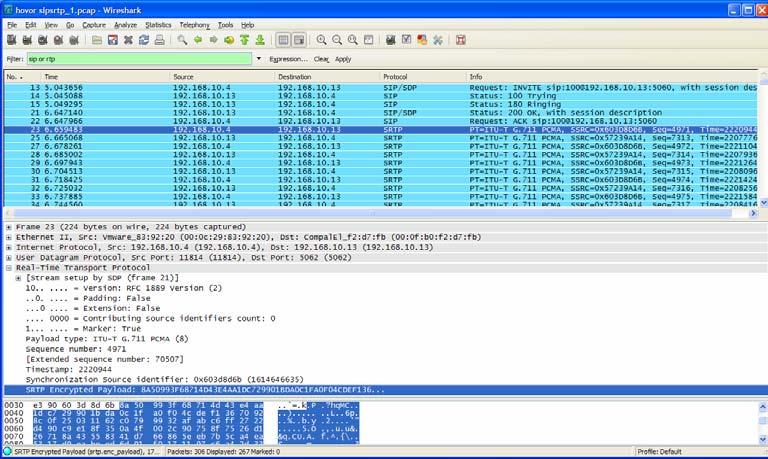Collapse Real-Time Transport Protocol section

(x=9, y=268)
